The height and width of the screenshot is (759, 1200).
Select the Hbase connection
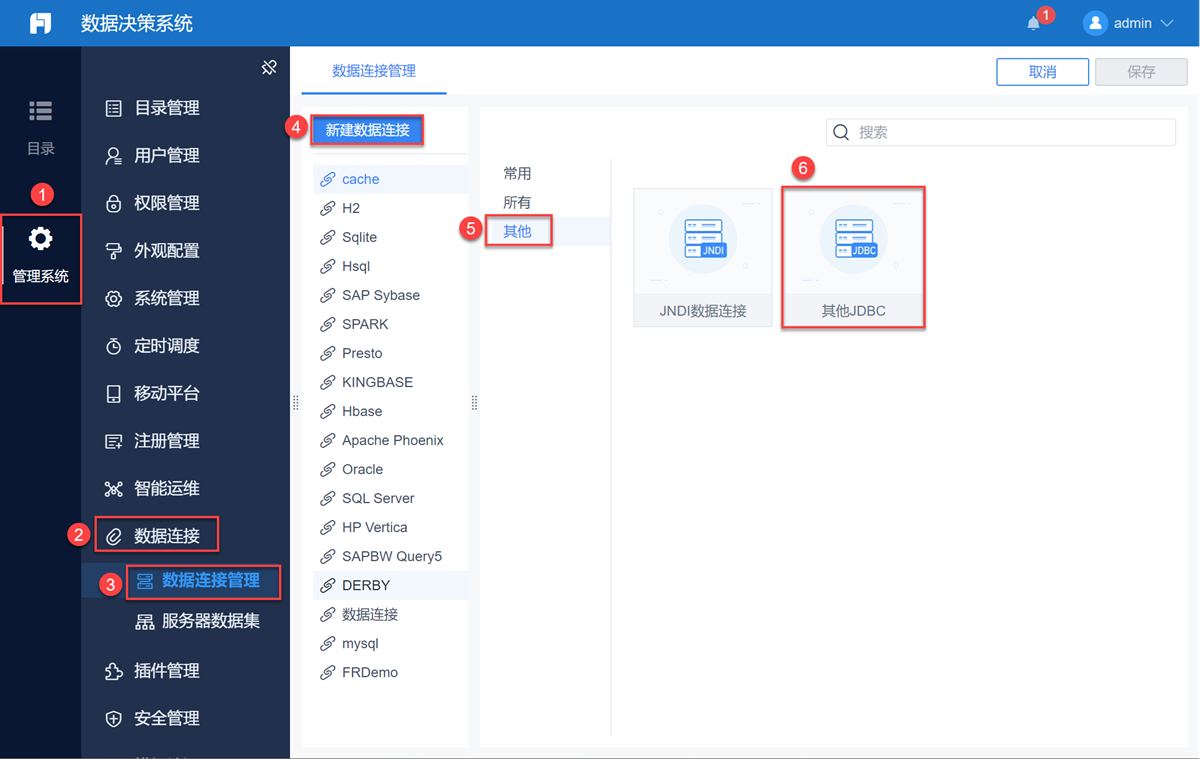tap(390, 412)
